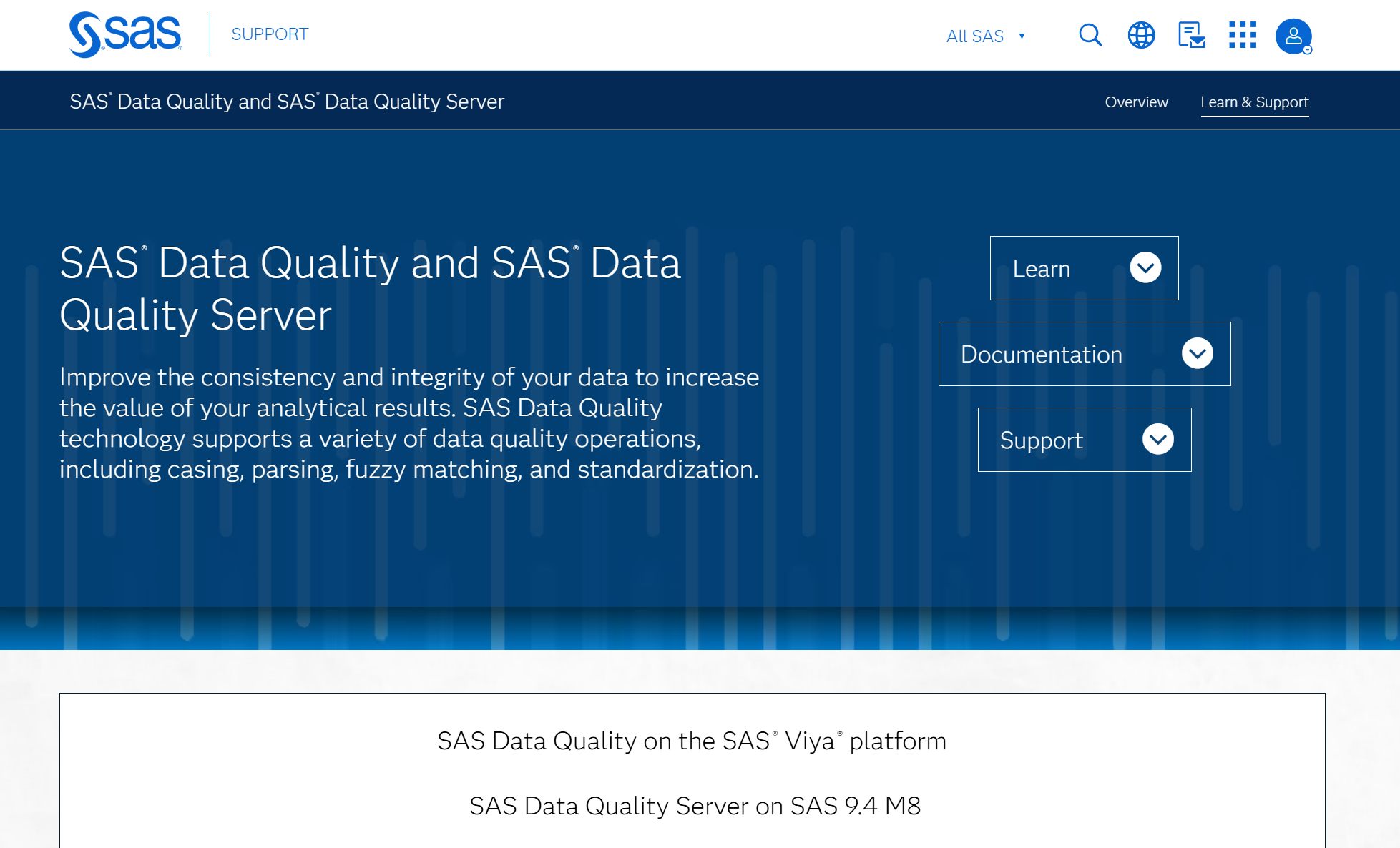This screenshot has height=848, width=1400.
Task: Expand the All SAS dropdown
Action: click(987, 36)
